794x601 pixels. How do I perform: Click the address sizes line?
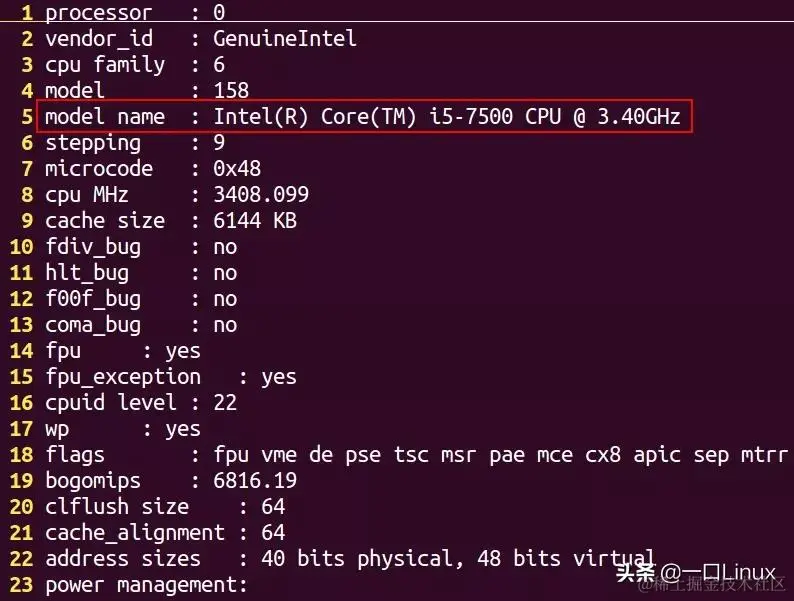click(x=349, y=559)
